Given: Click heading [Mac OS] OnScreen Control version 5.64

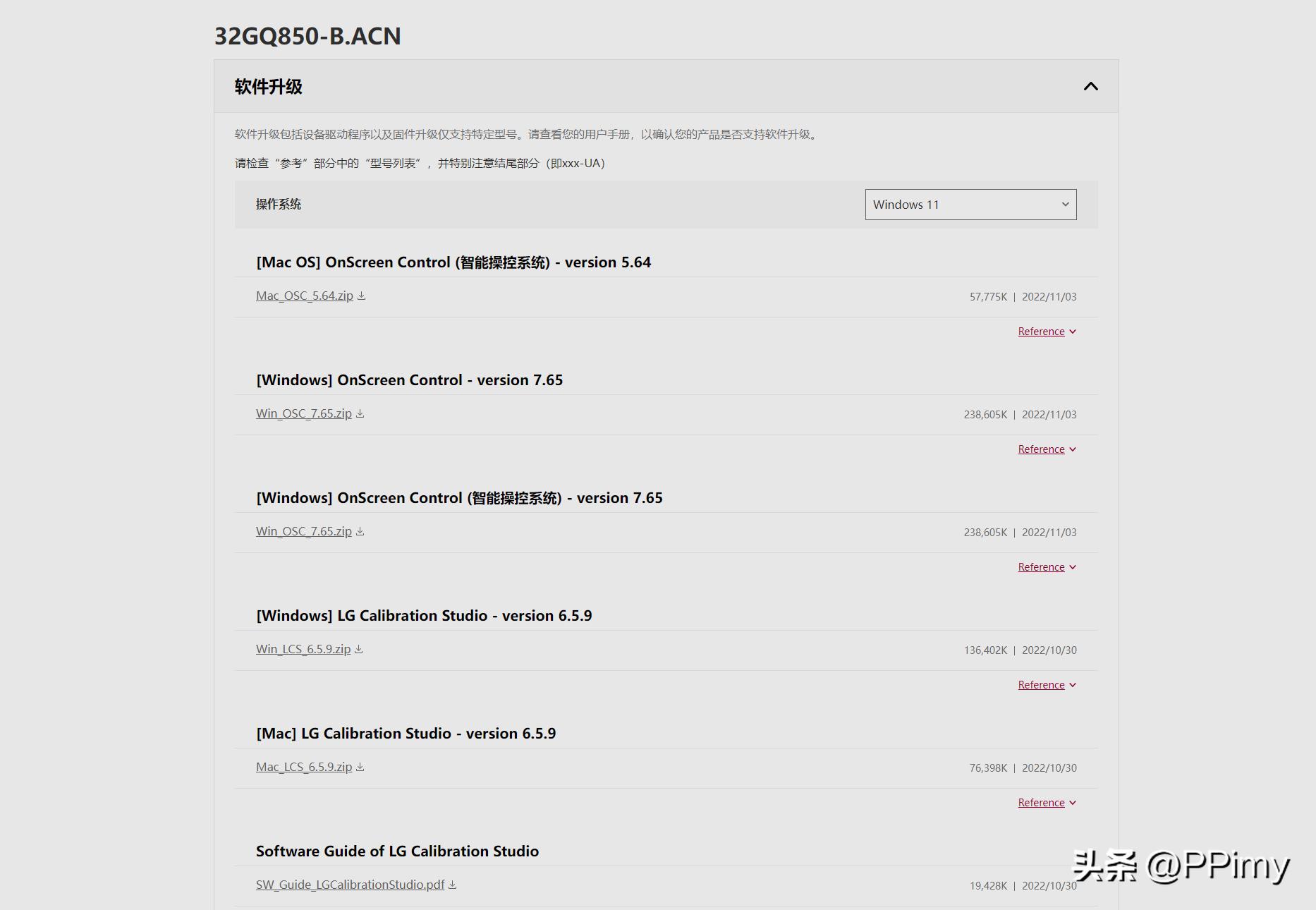Looking at the screenshot, I should click(x=453, y=262).
